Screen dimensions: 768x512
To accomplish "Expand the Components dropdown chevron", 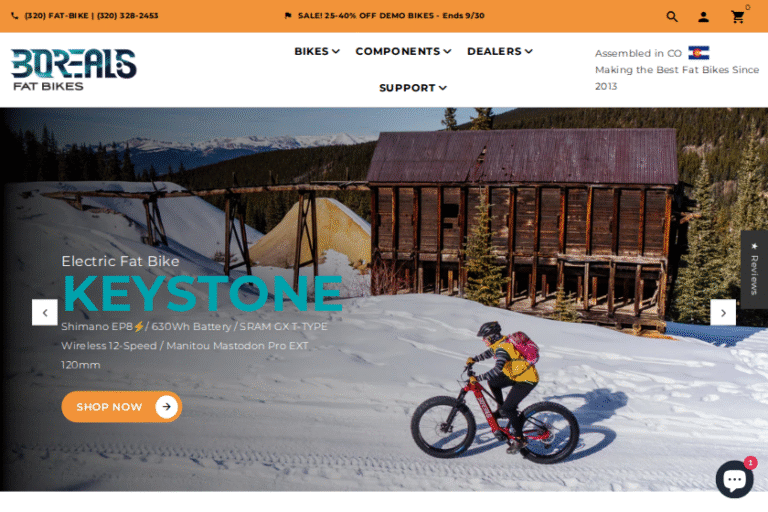I will click(447, 51).
